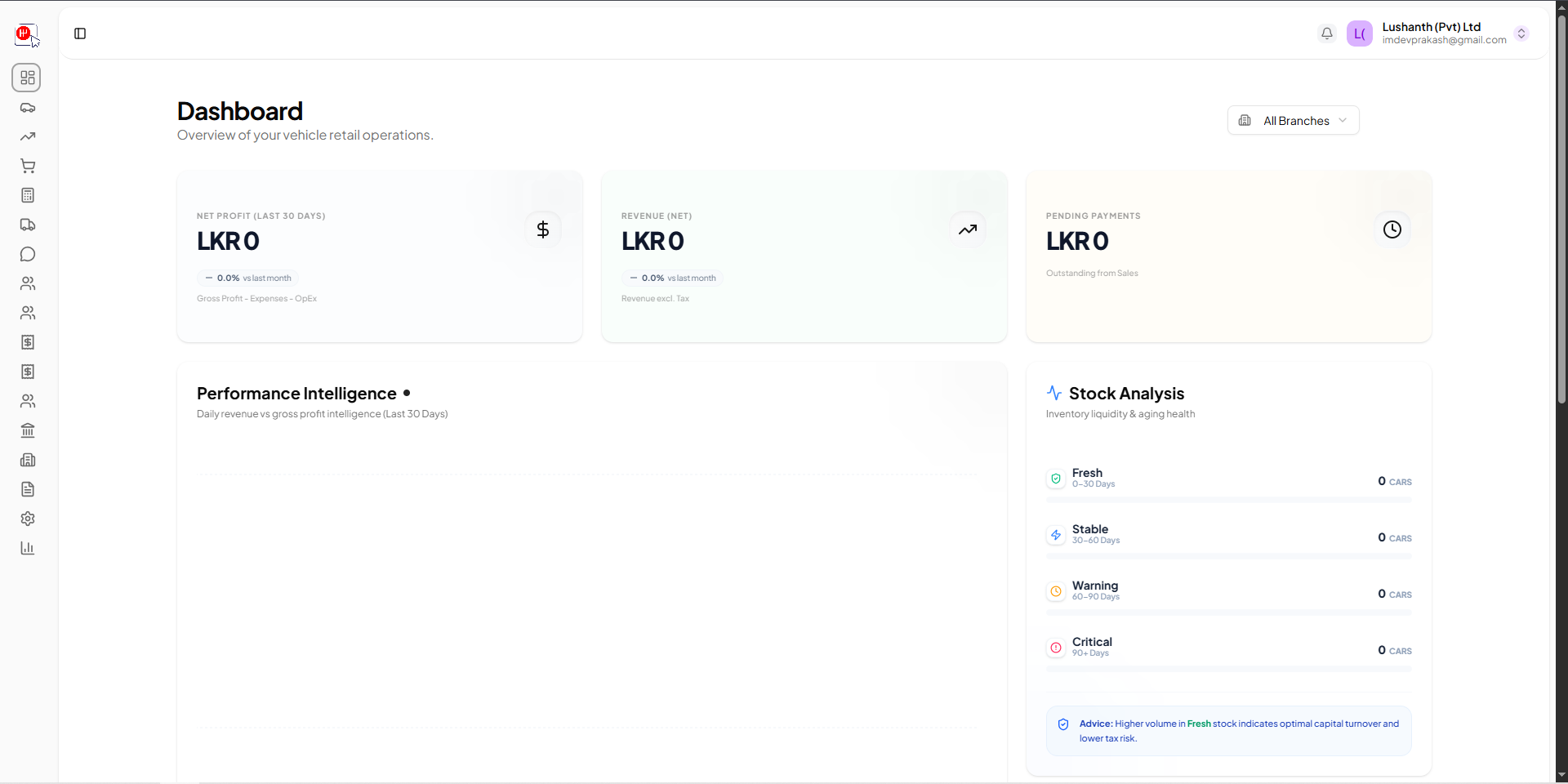Open the branch building sidebar item
Image resolution: width=1568 pixels, height=784 pixels.
click(28, 460)
